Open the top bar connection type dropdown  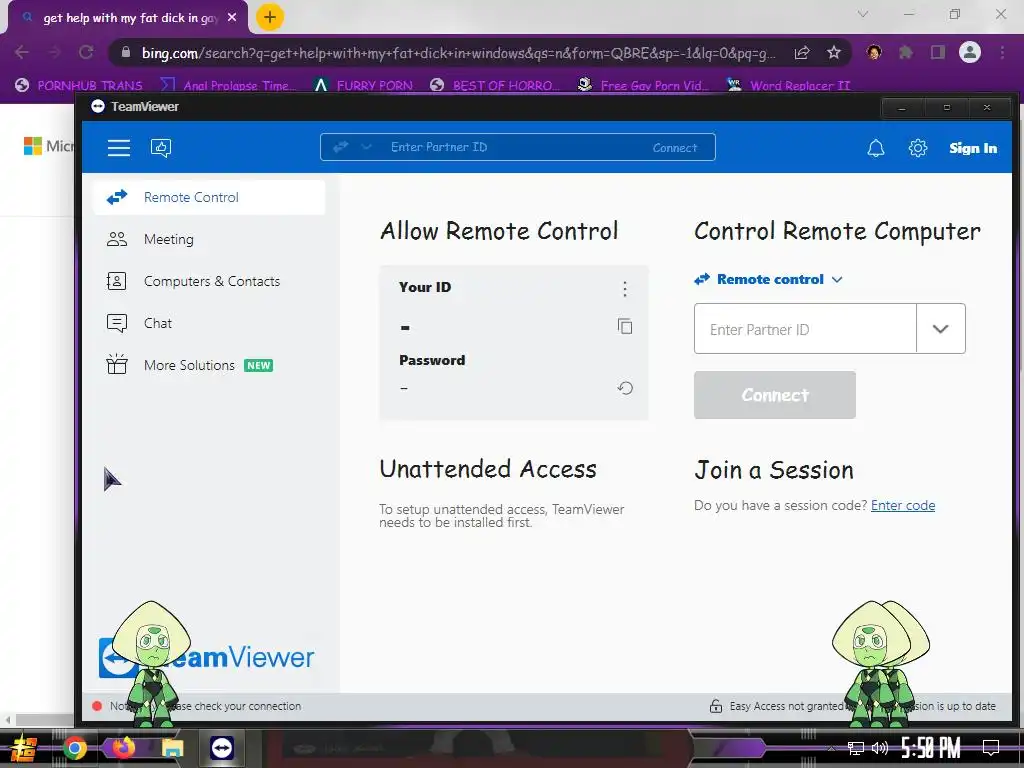point(366,147)
